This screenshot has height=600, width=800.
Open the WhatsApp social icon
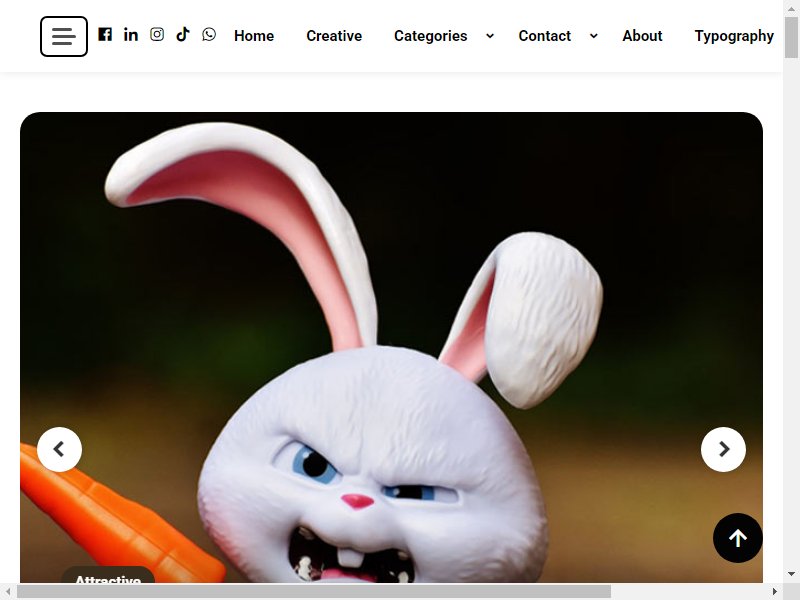point(209,34)
